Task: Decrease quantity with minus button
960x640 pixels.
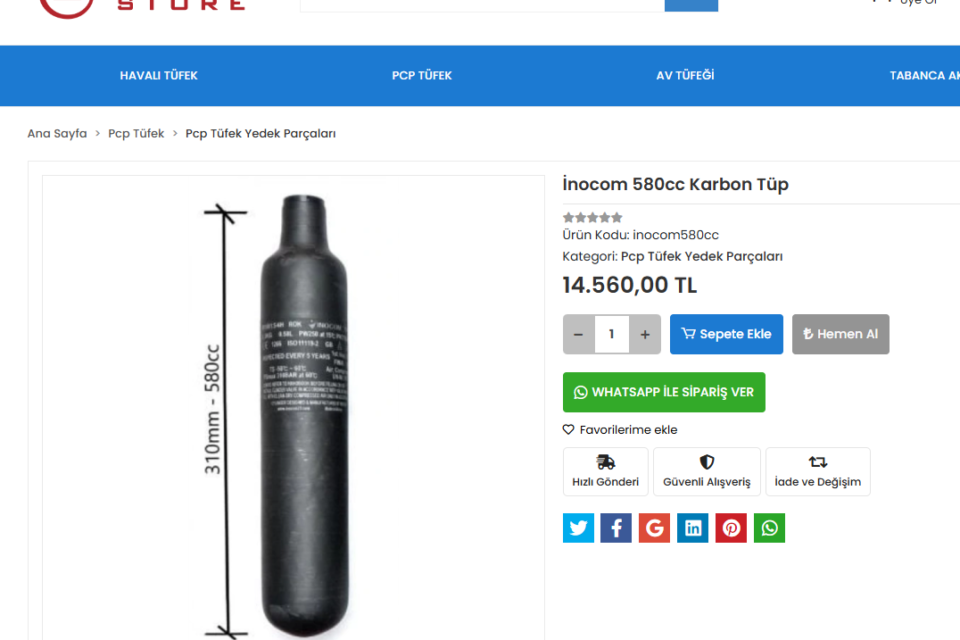Action: [x=578, y=334]
